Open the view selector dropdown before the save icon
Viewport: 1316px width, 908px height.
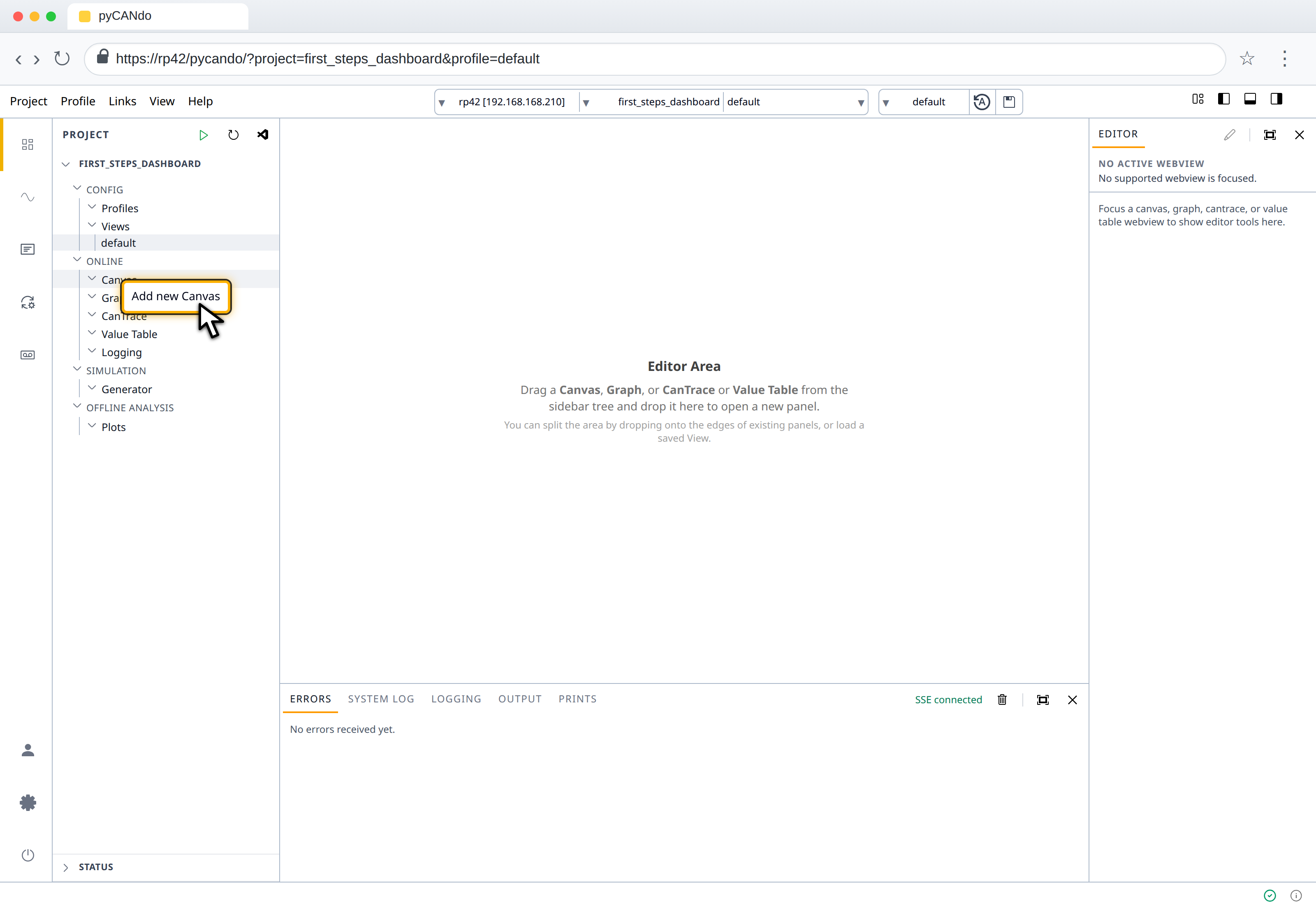tap(923, 102)
